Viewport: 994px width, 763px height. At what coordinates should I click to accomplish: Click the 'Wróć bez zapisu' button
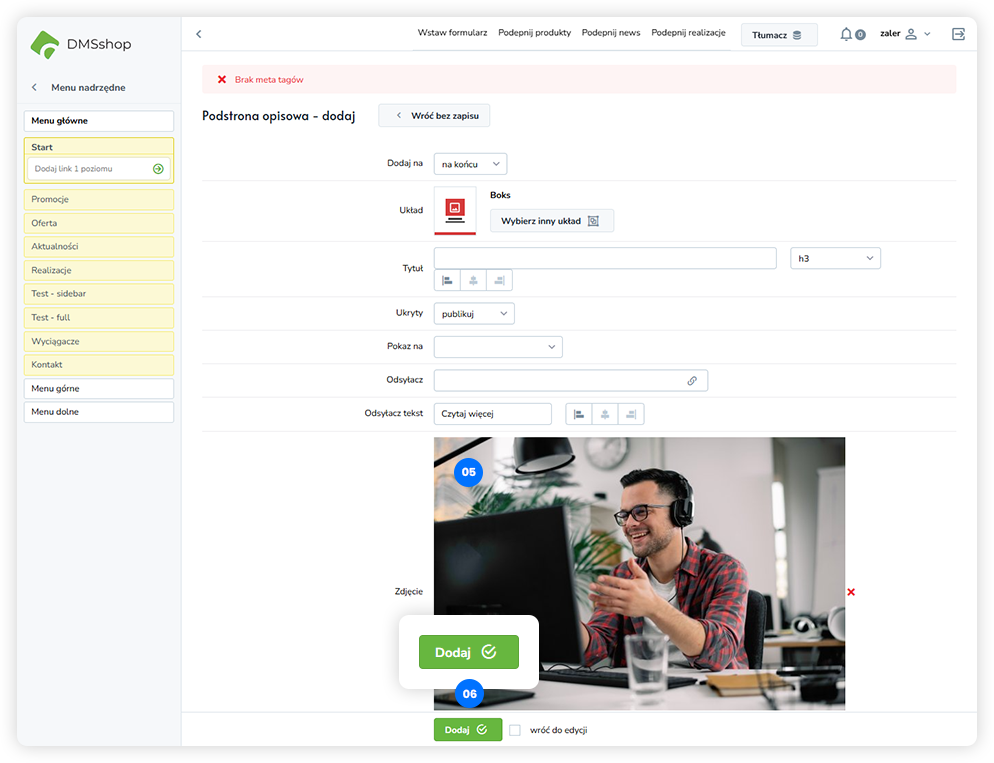click(x=434, y=116)
